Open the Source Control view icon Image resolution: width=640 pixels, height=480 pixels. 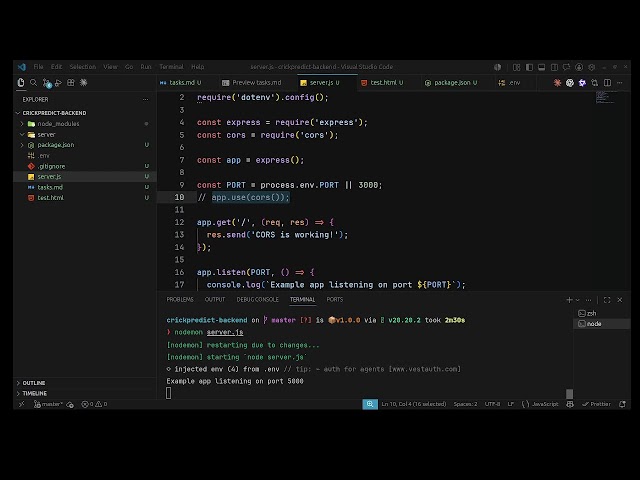pos(47,83)
